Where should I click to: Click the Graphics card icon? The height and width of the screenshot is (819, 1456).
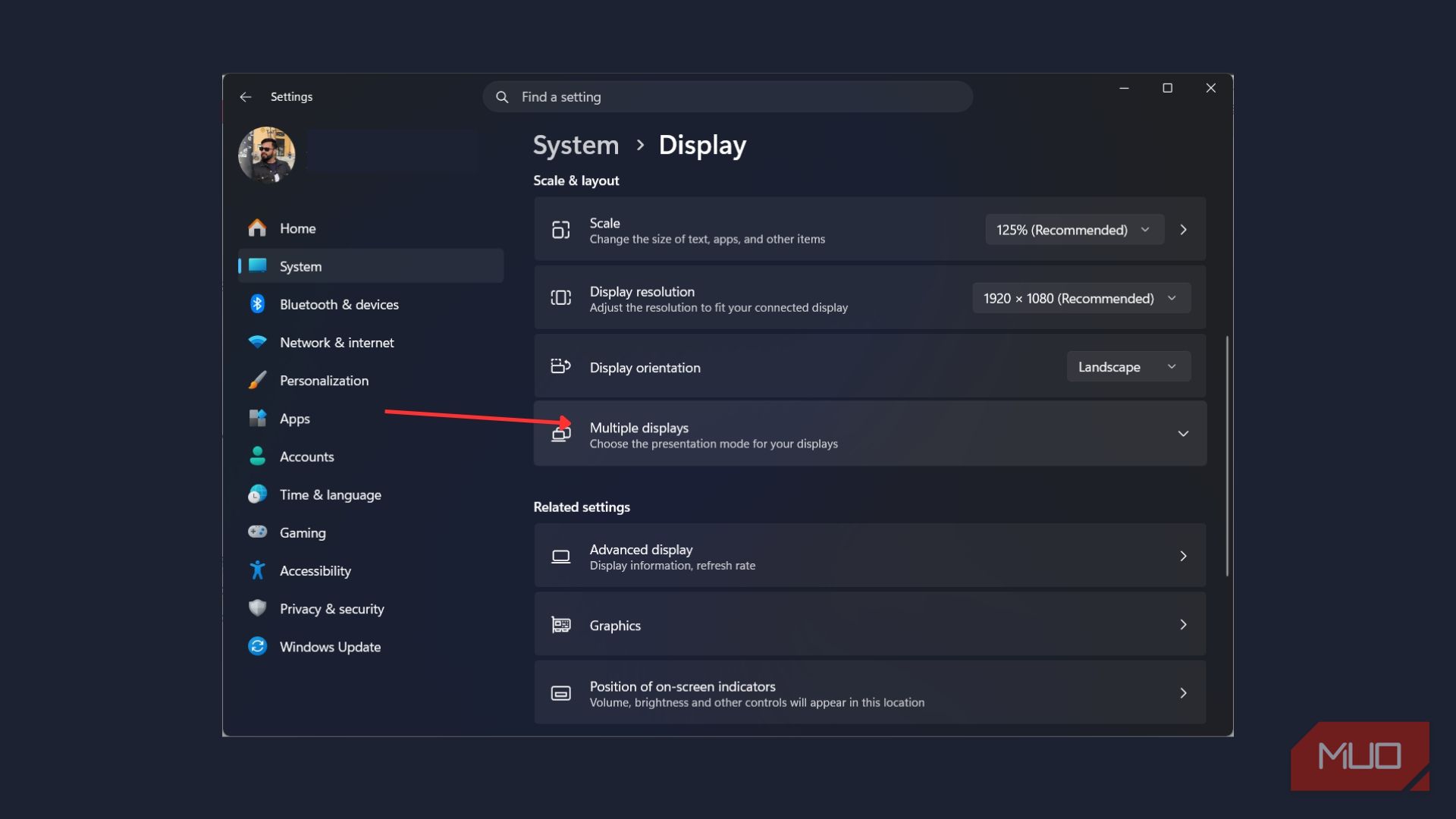[560, 625]
